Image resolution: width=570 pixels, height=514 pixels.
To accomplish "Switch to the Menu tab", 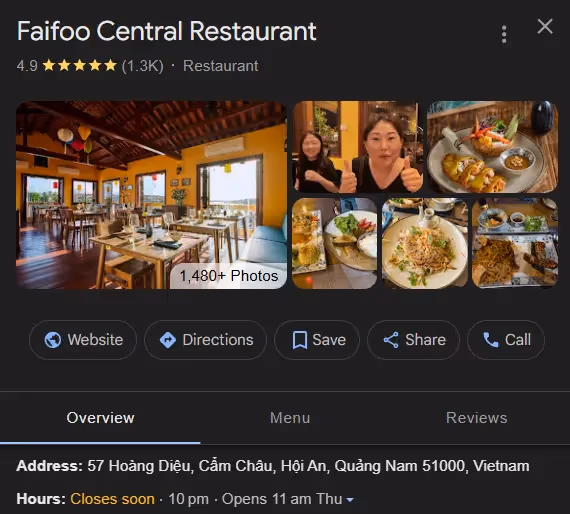I will 290,418.
